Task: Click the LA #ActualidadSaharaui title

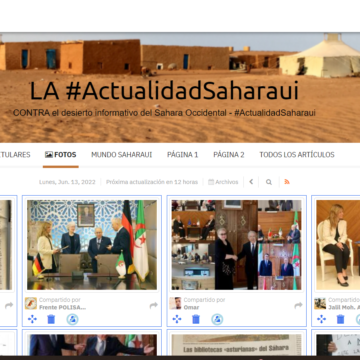Action: [x=164, y=91]
